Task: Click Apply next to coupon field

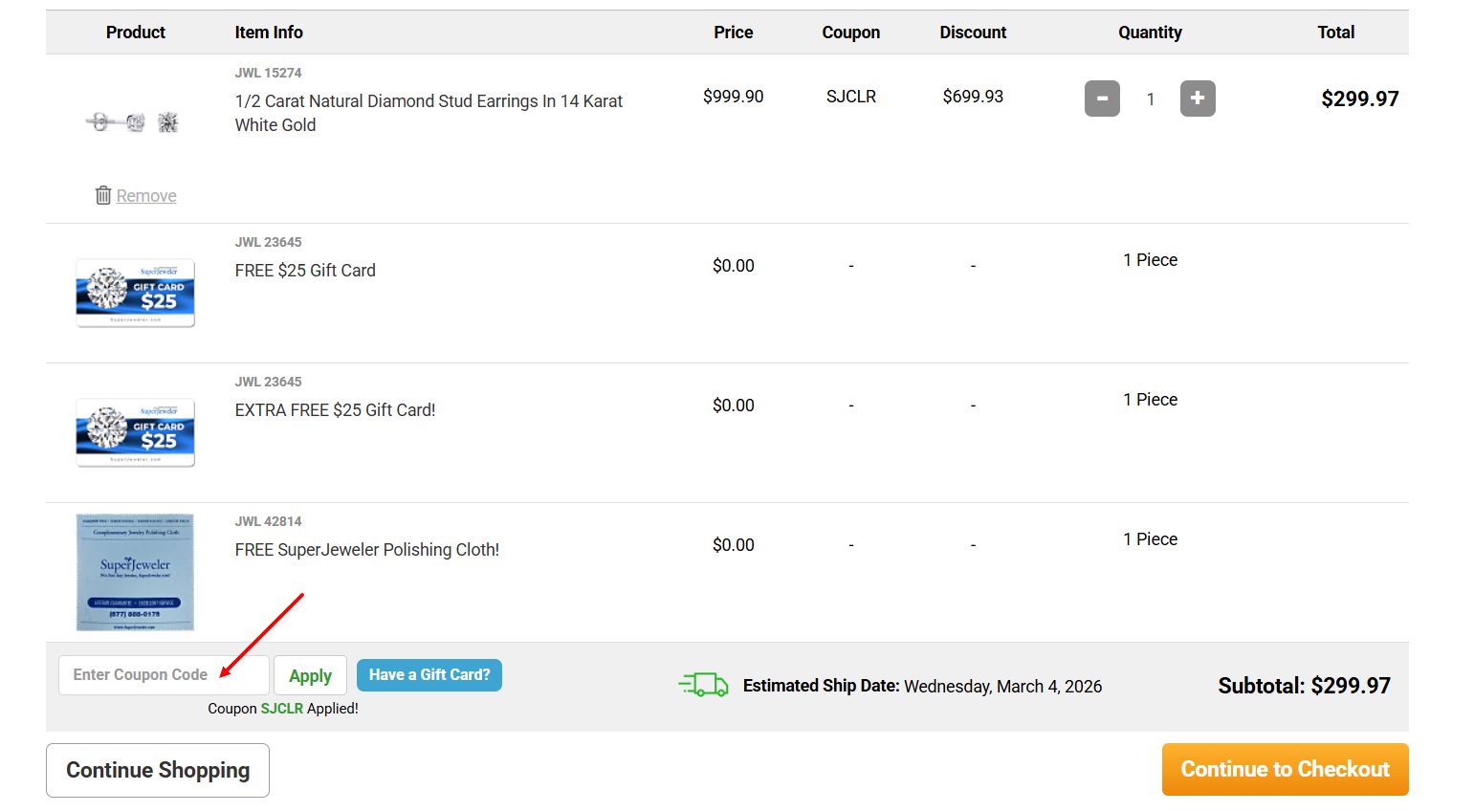Action: coord(310,674)
